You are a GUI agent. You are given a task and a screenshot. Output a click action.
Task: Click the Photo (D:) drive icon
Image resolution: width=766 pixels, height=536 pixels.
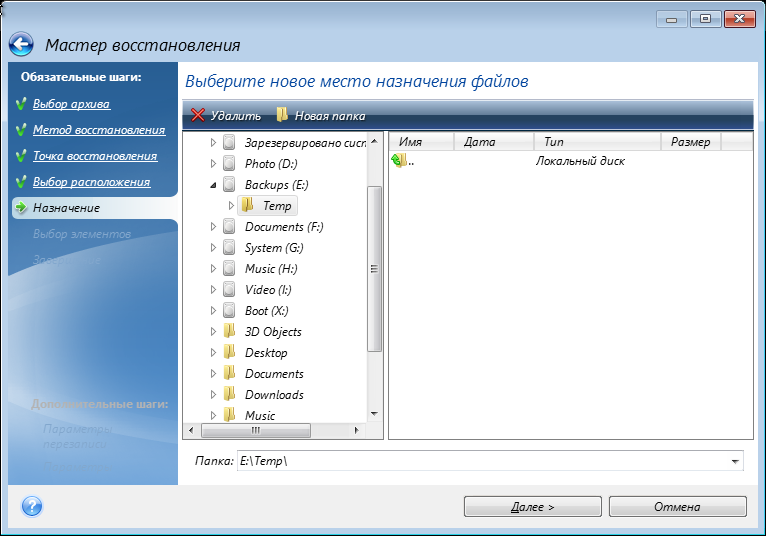(x=230, y=164)
